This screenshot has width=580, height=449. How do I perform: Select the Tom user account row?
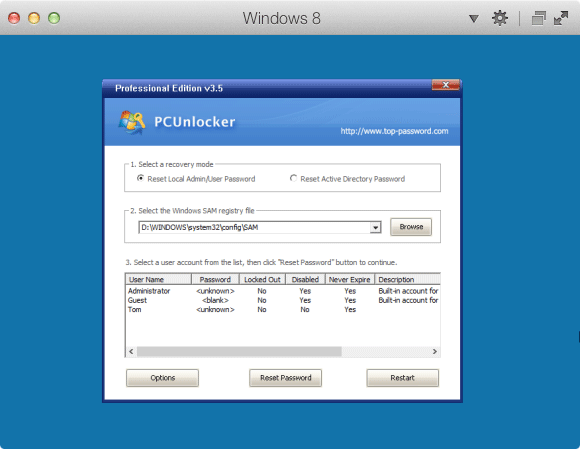point(283,310)
